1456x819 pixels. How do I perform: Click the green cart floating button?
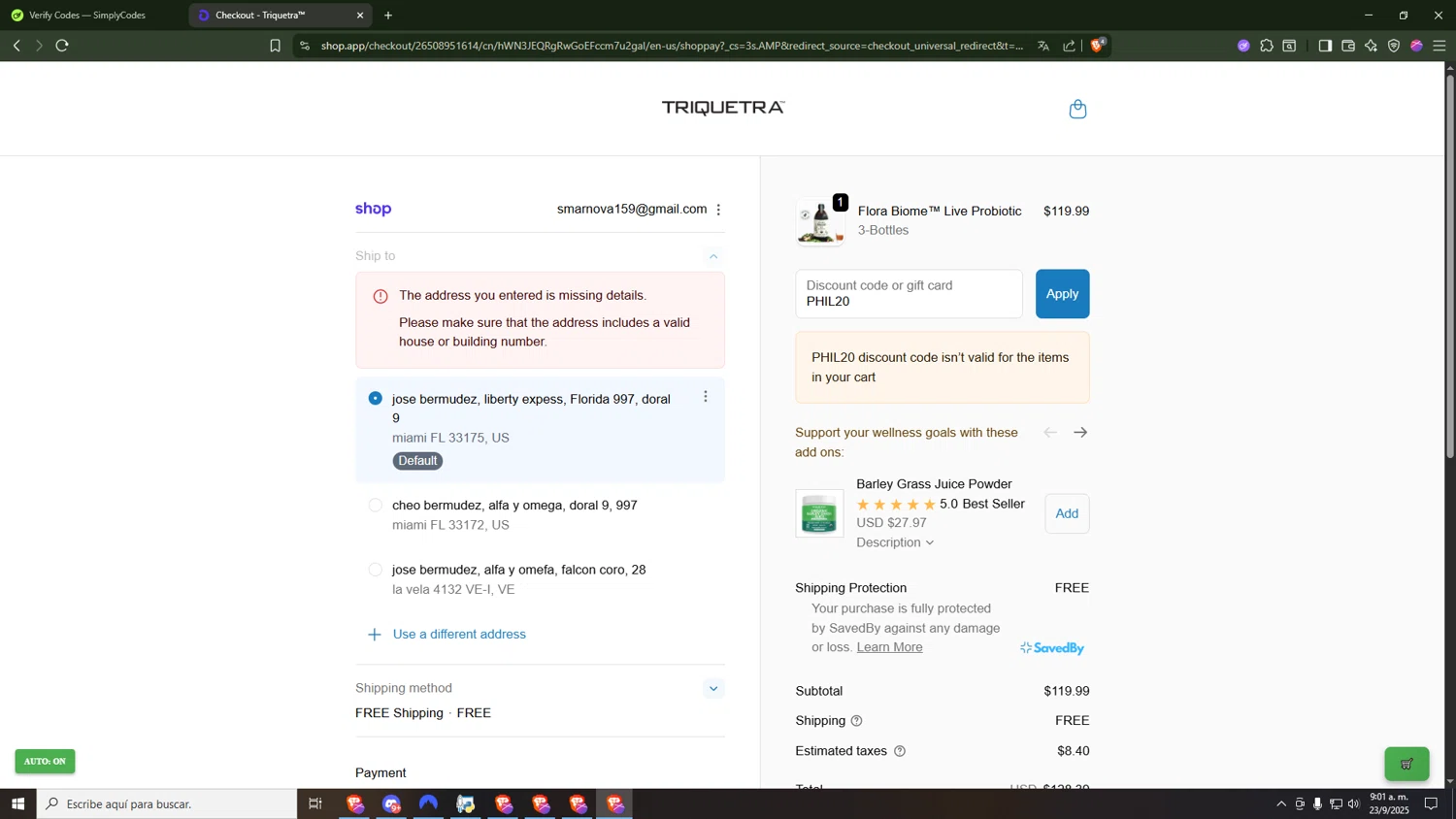[x=1406, y=764]
